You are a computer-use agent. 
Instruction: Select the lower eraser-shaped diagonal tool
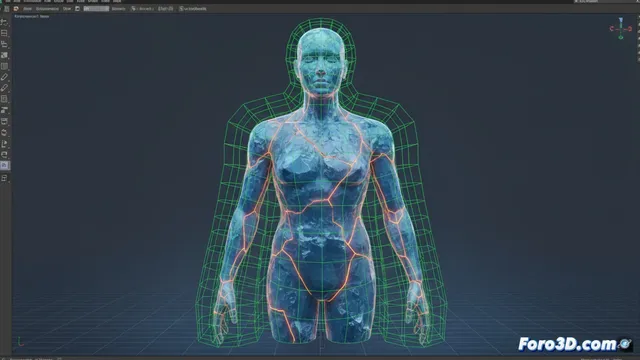point(4,88)
